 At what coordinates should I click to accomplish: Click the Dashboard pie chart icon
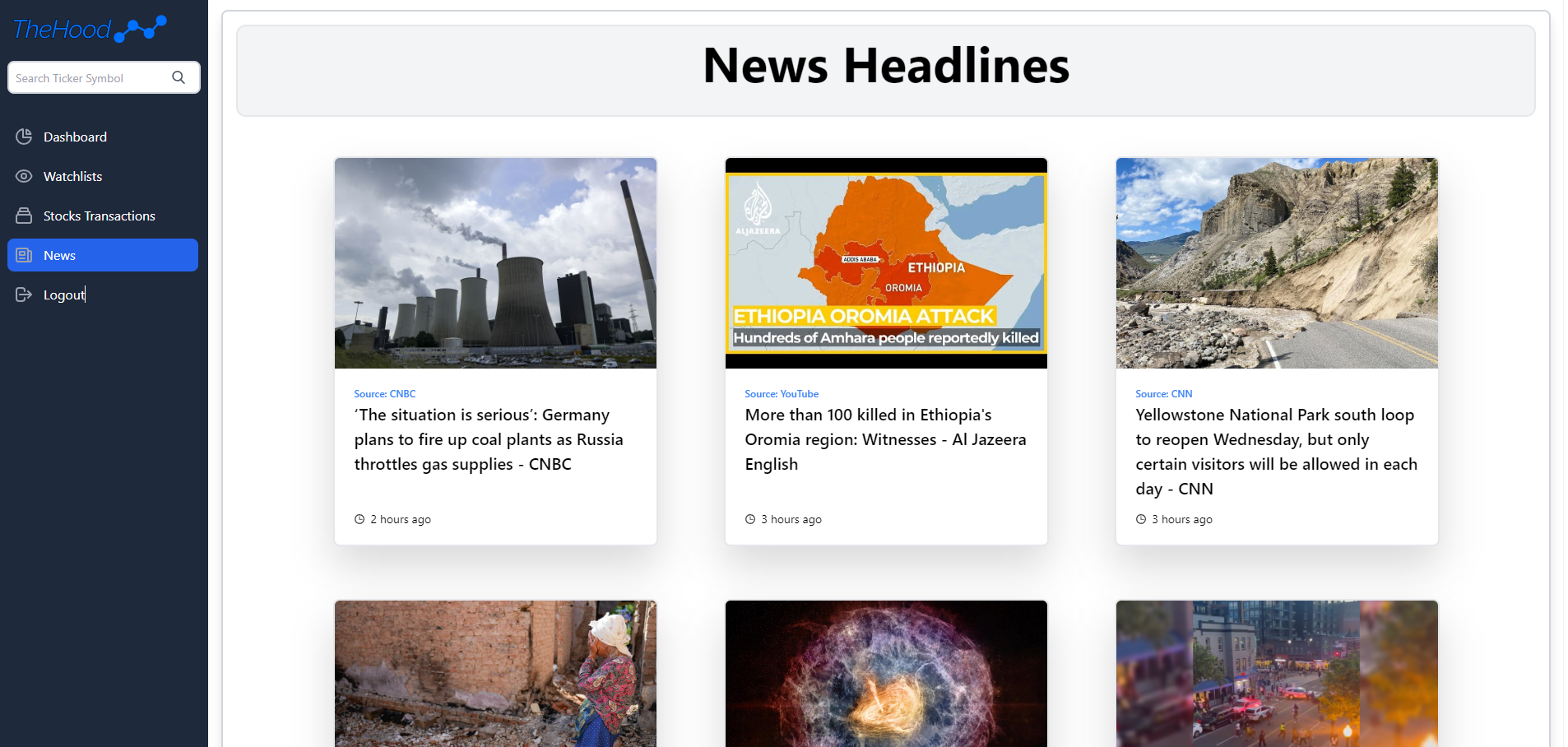pyautogui.click(x=24, y=137)
